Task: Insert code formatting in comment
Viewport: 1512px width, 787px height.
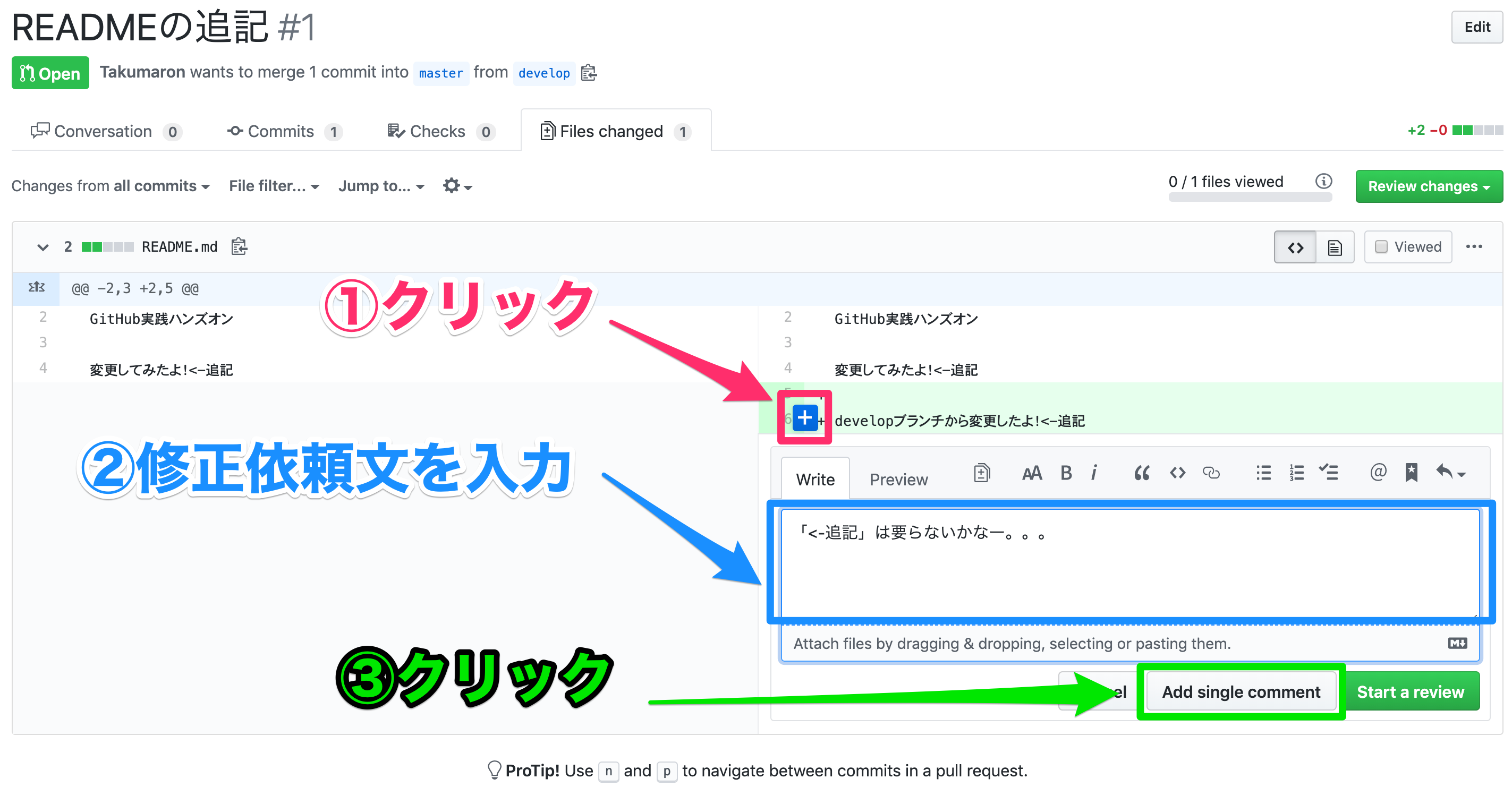Action: 1177,473
